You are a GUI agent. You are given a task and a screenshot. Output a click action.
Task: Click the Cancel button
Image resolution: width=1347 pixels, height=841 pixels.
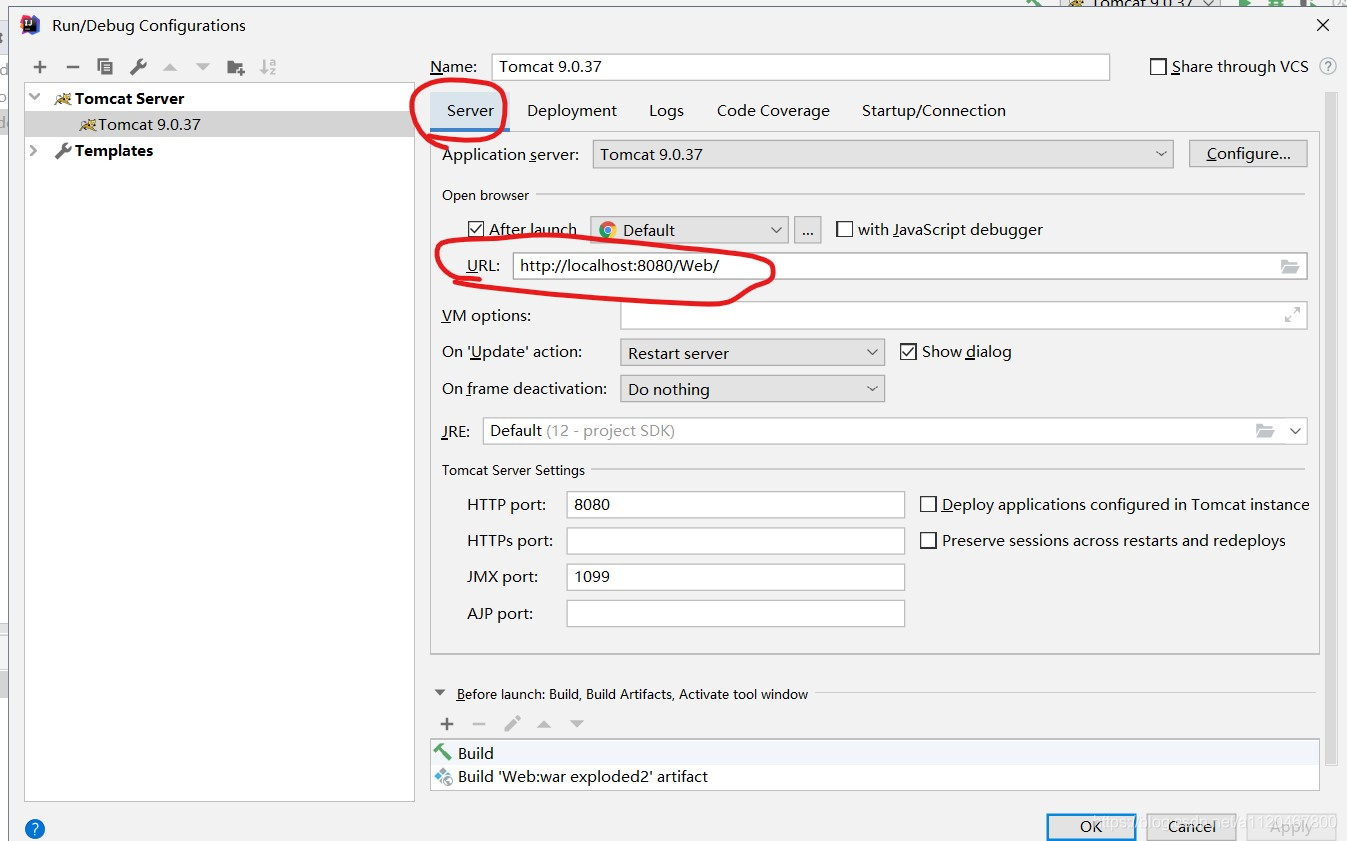1192,826
